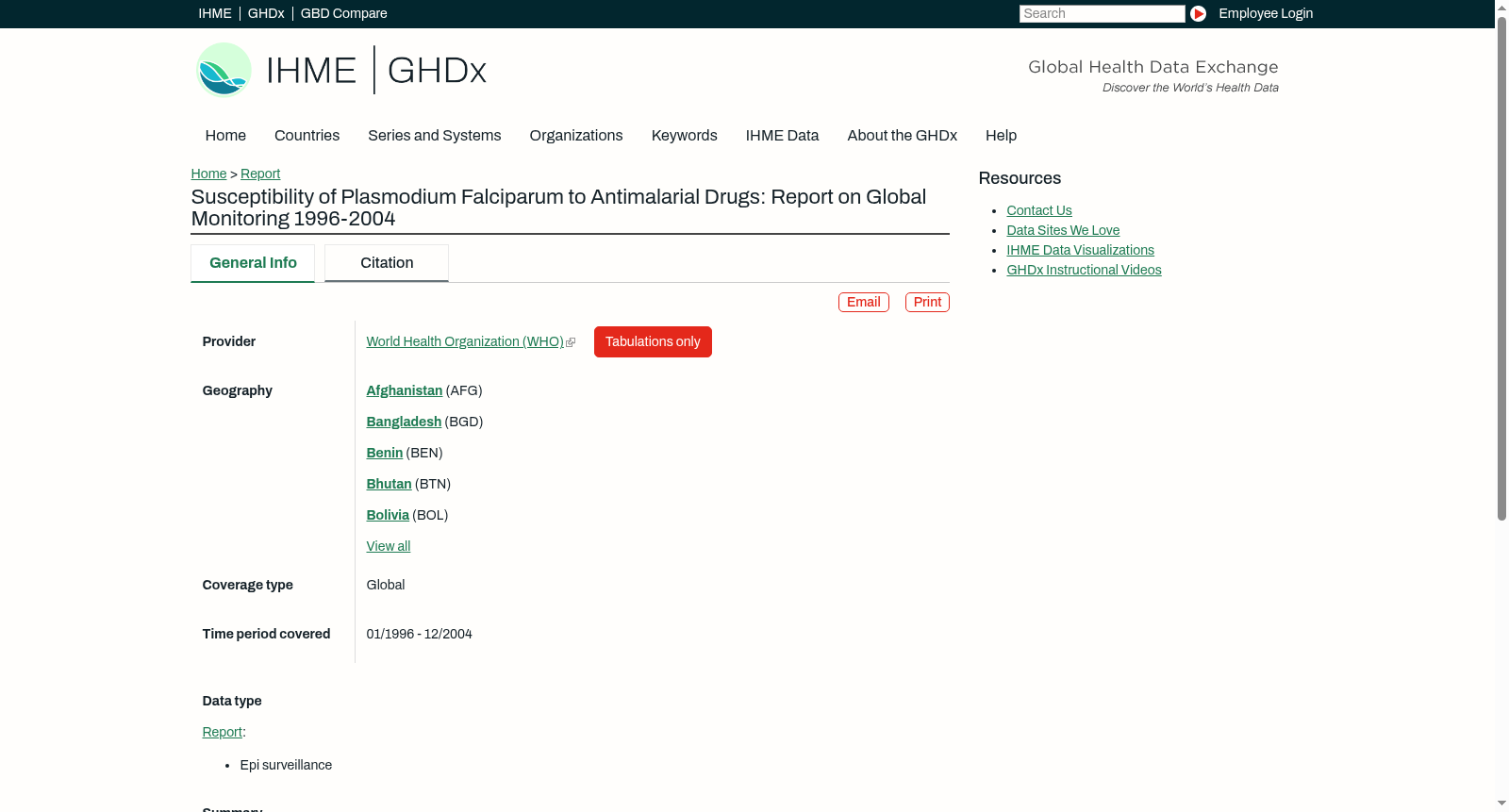Click the Home breadcrumb link
This screenshot has width=1509, height=812.
click(208, 174)
